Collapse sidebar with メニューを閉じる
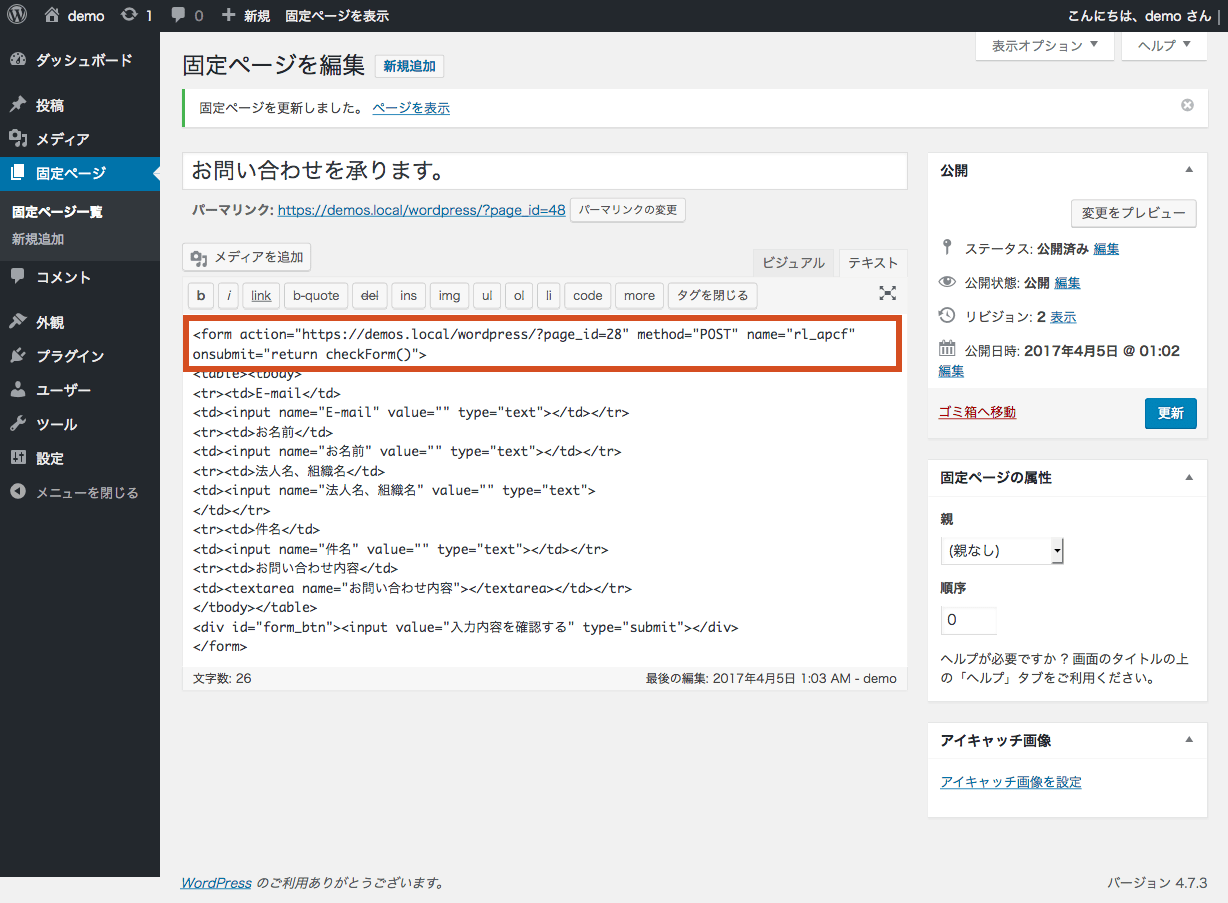Image resolution: width=1228 pixels, height=903 pixels. (80, 492)
